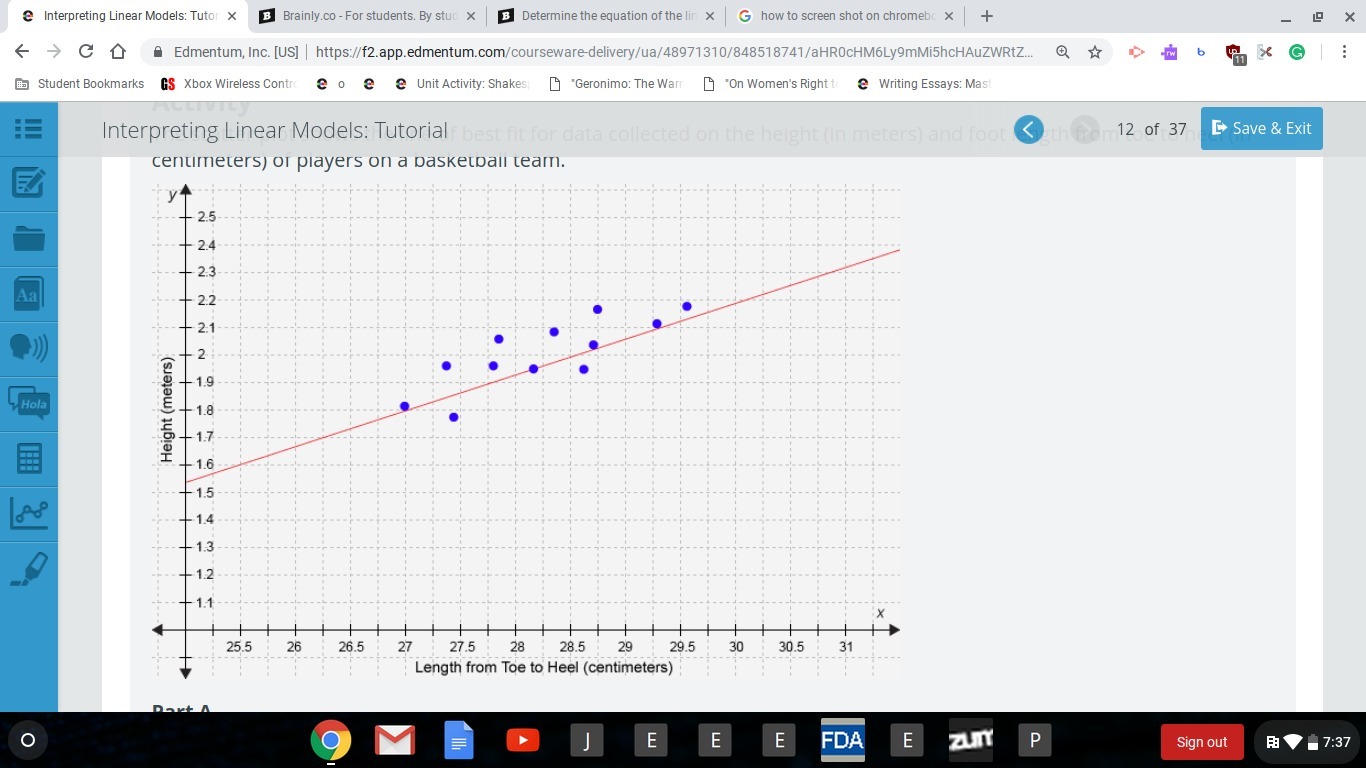This screenshot has width=1366, height=768.
Task: Open Google Docs from the shelf
Action: pos(459,740)
